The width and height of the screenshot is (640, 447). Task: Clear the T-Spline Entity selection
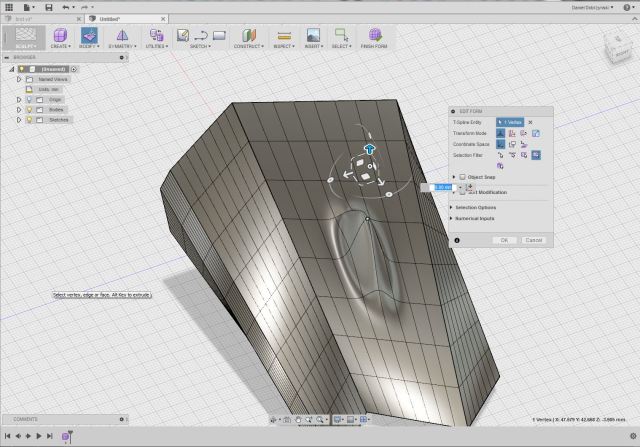(x=530, y=122)
